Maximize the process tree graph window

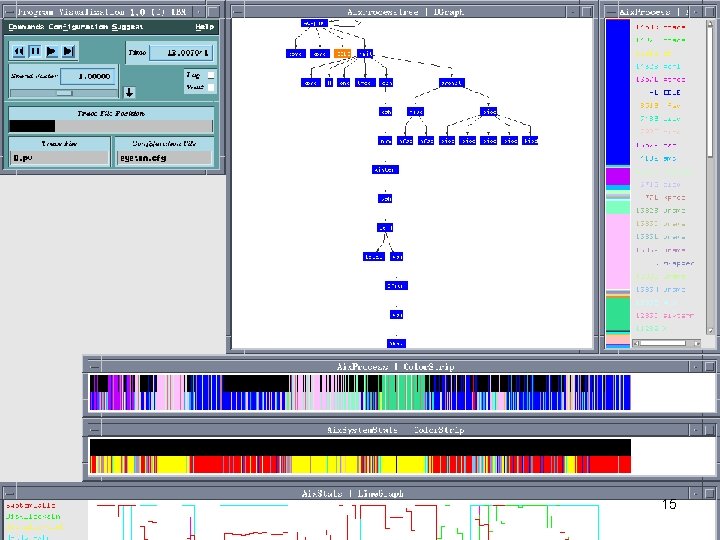tap(587, 12)
